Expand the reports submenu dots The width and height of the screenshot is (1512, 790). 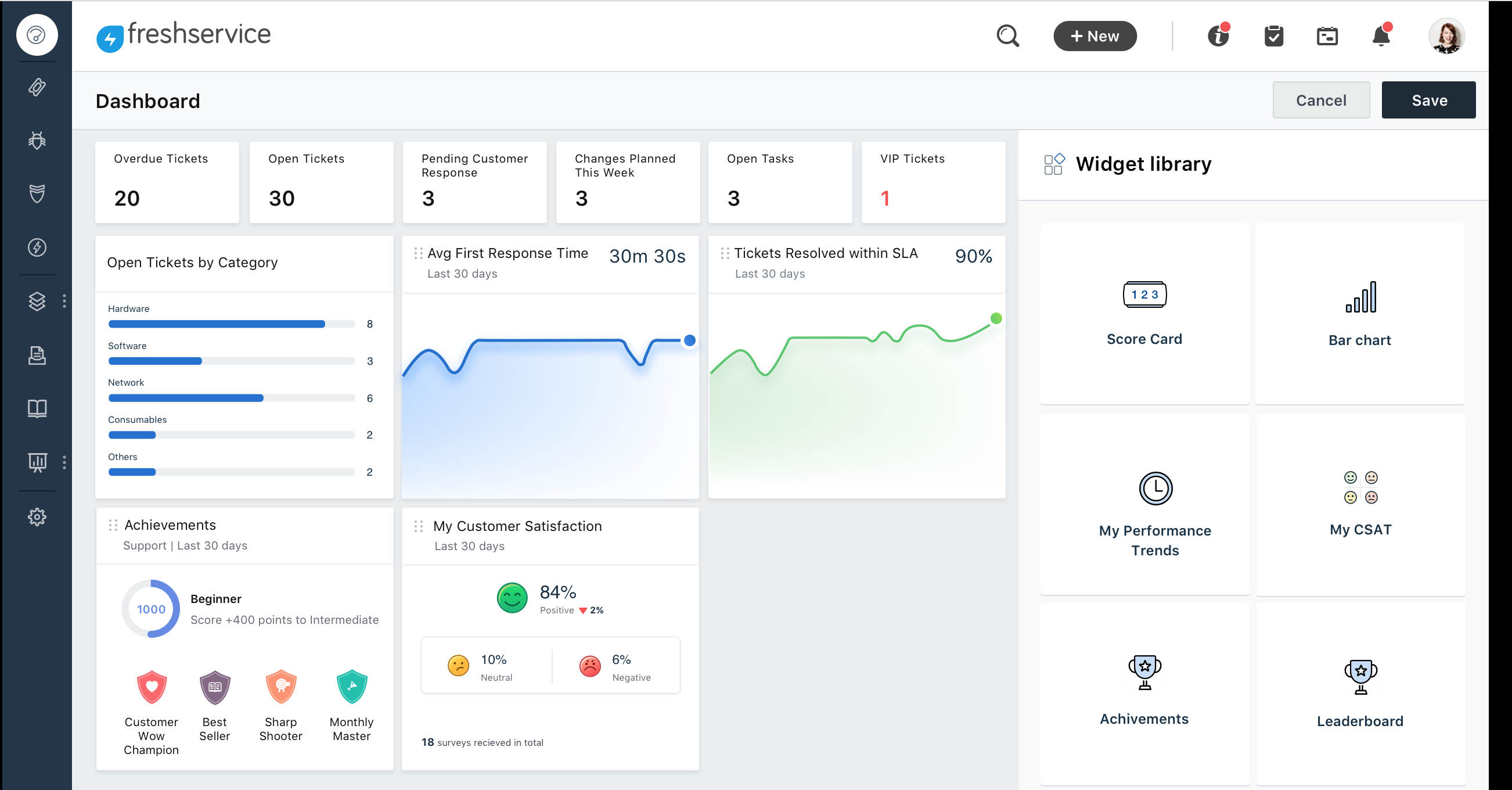(x=64, y=462)
